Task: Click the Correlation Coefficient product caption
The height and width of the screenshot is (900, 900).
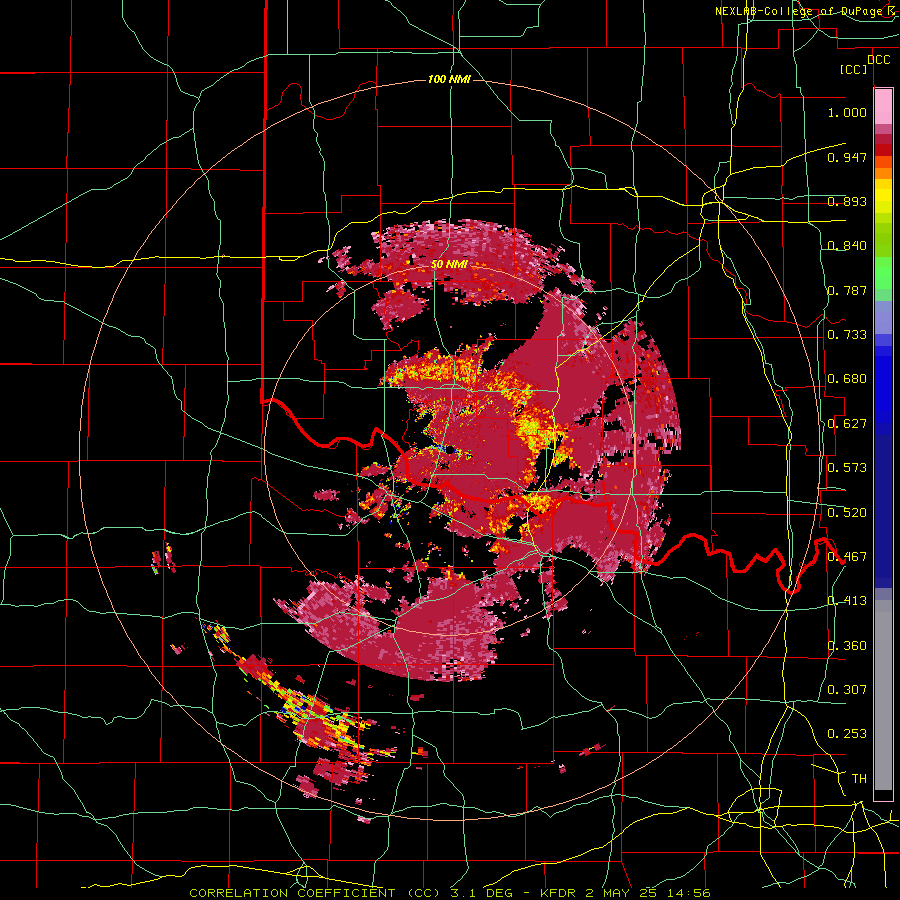Action: (449, 893)
